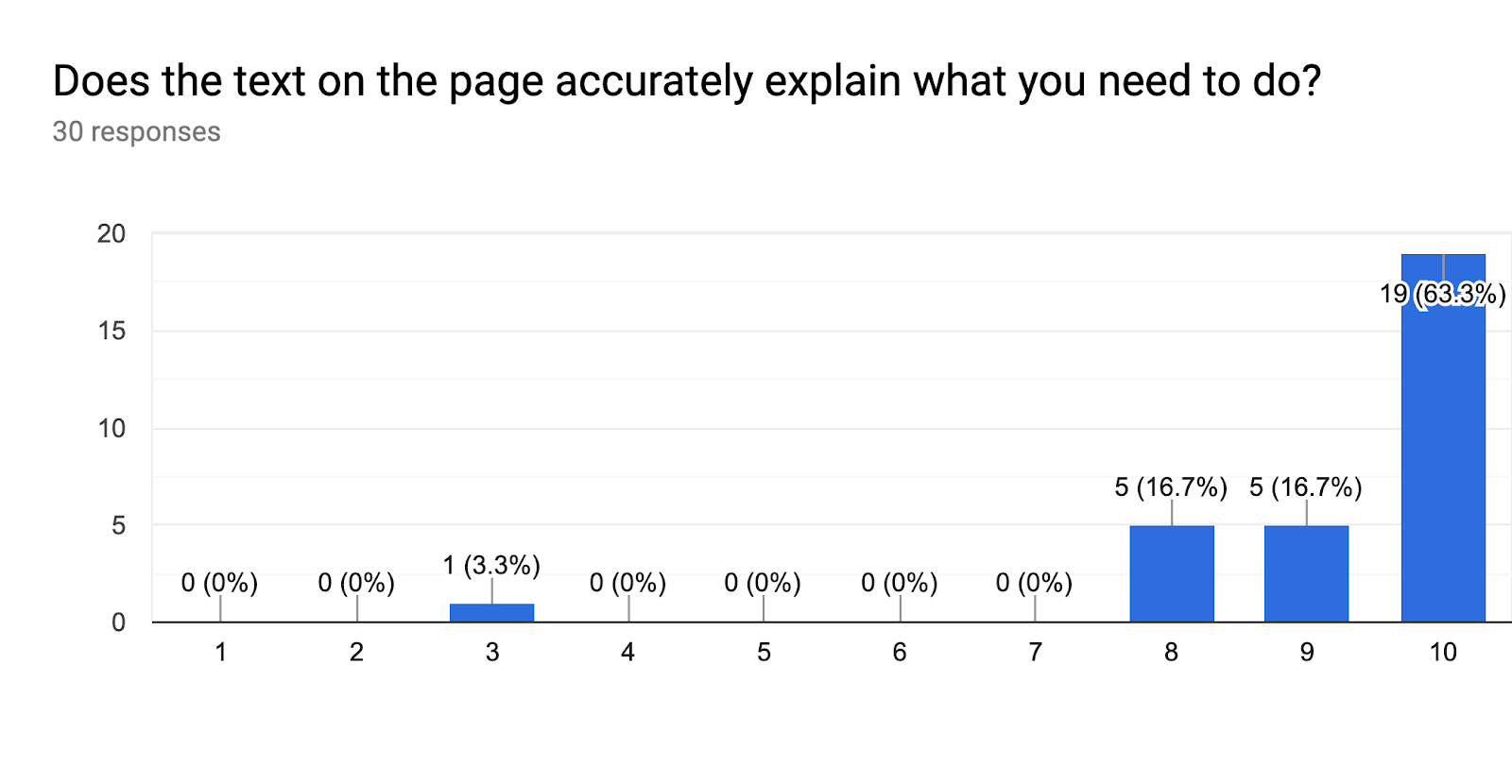1512x784 pixels.
Task: Select the blue bar above rating 8
Action: (1172, 573)
